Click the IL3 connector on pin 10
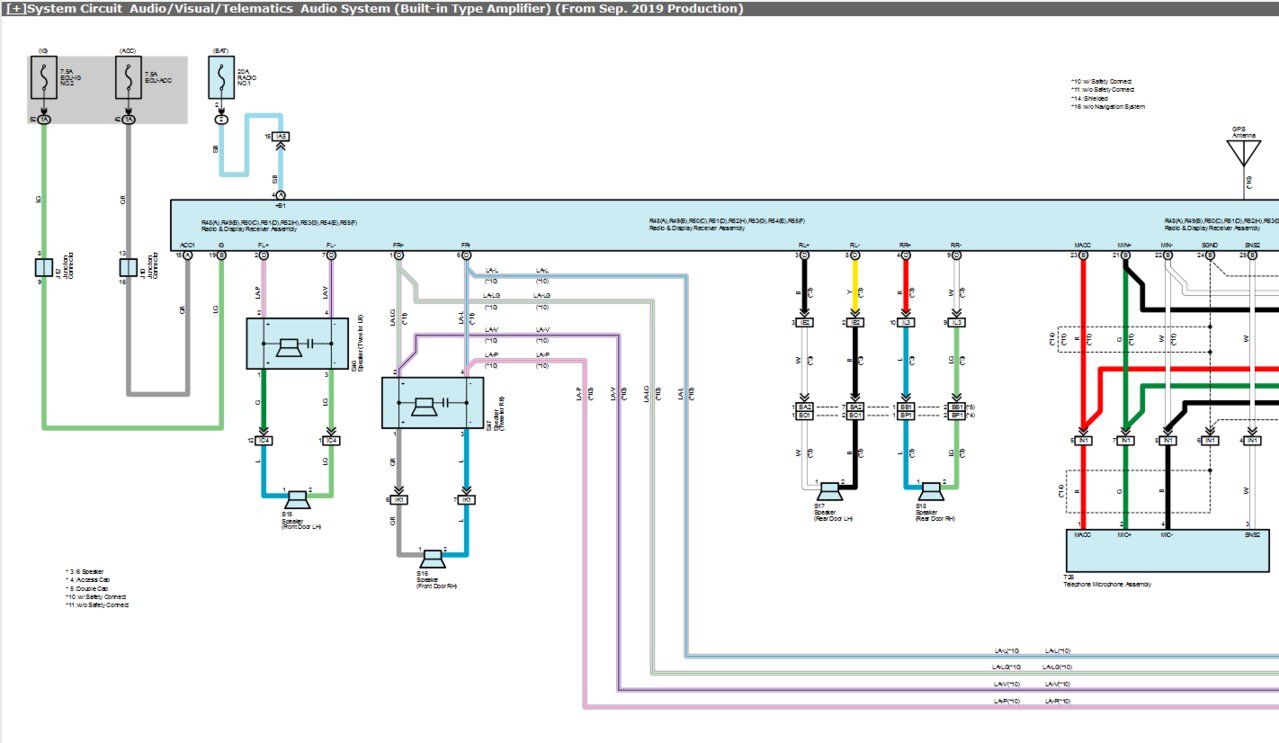Image resolution: width=1279 pixels, height=743 pixels. click(907, 323)
